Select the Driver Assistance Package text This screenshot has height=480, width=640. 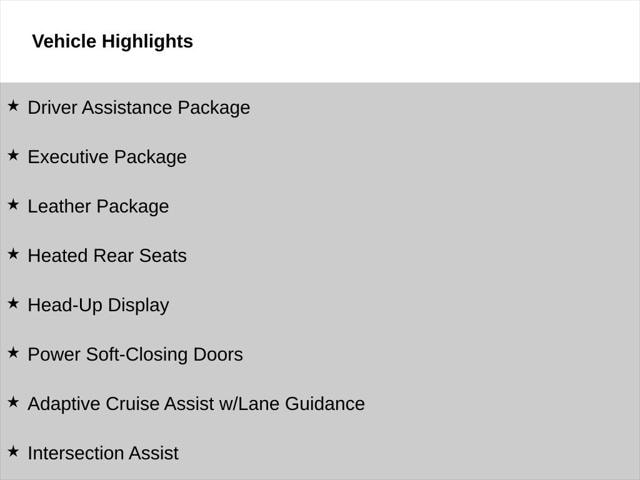tap(139, 108)
